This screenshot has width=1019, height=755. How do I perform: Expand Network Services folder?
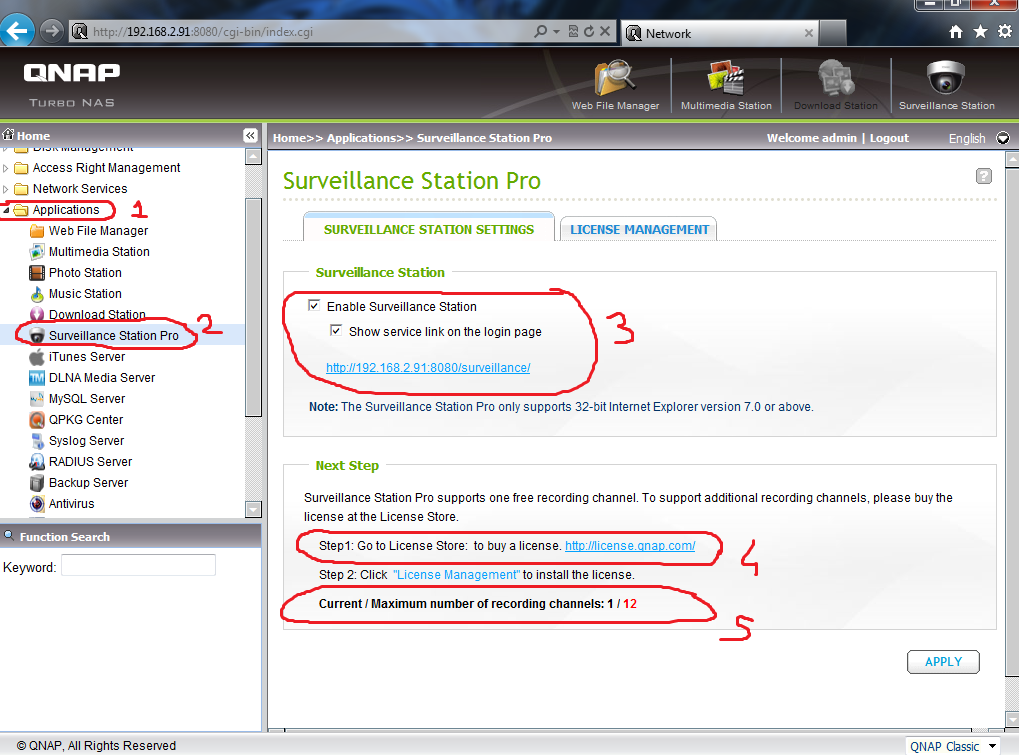(6, 189)
